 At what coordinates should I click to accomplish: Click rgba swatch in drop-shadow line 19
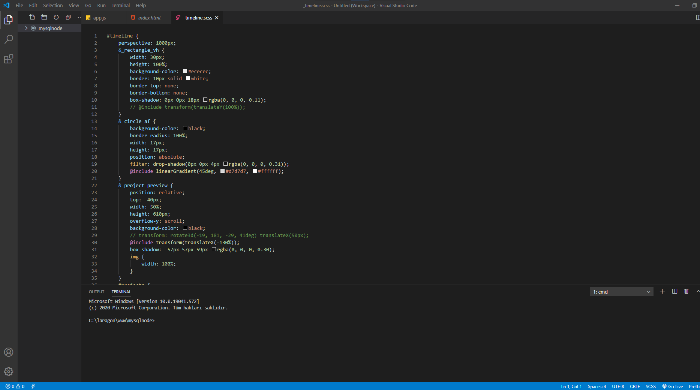click(x=225, y=164)
